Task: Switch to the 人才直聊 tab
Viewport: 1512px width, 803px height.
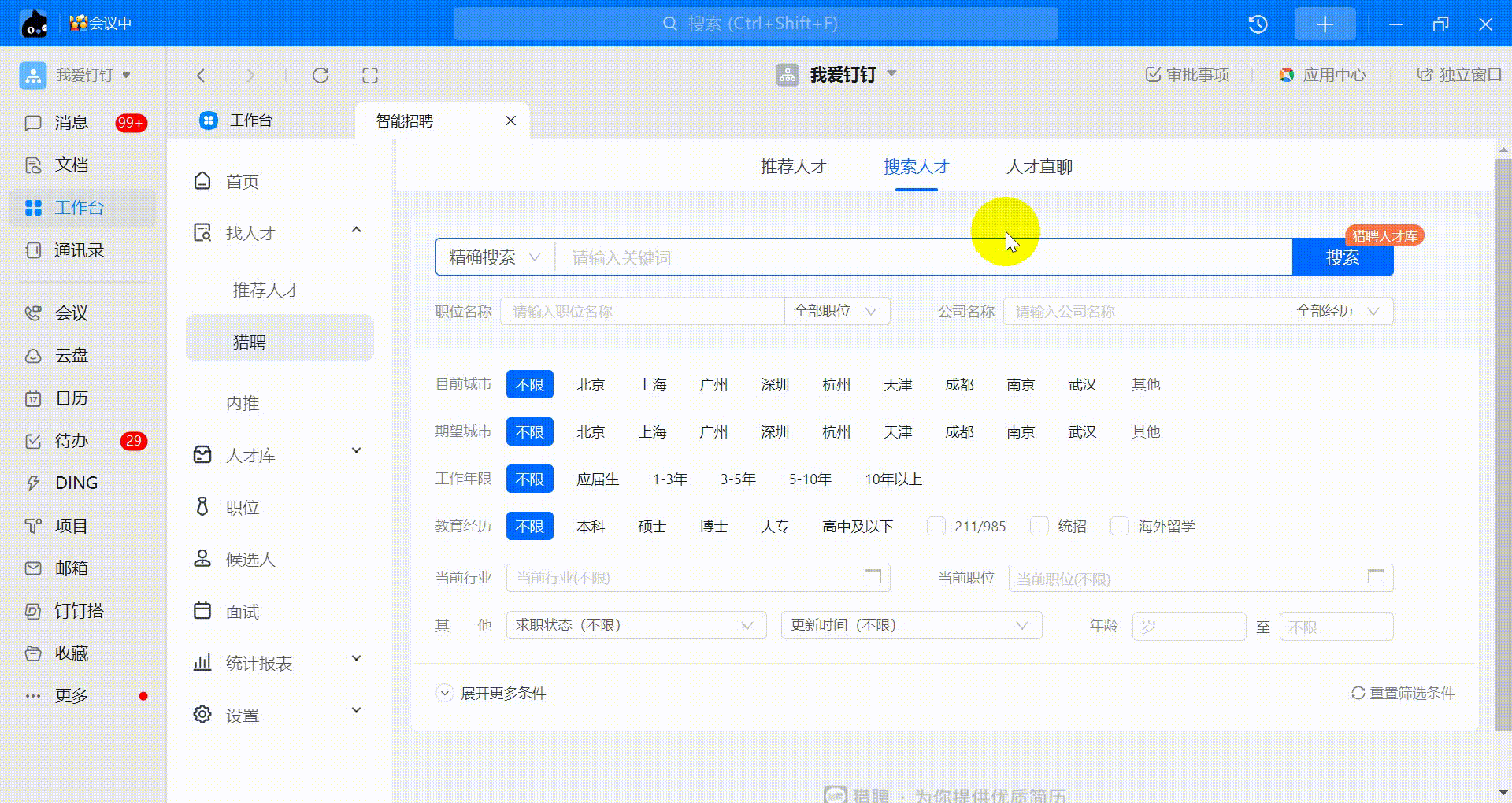Action: (x=1039, y=167)
